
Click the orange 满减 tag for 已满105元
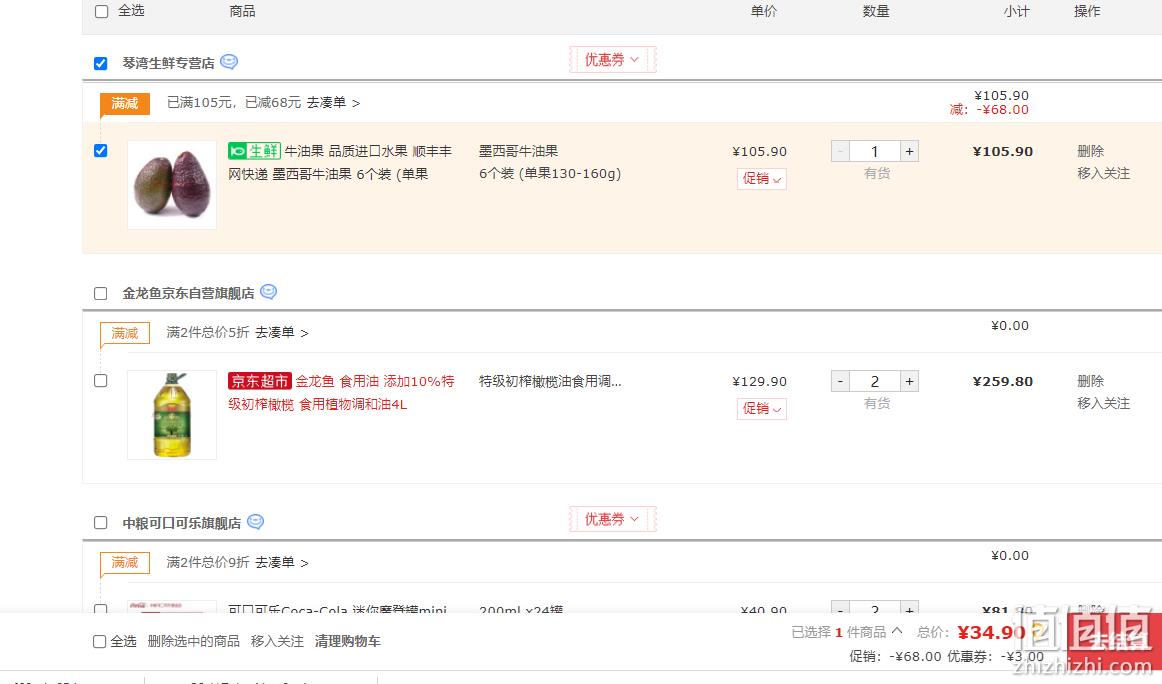point(125,104)
